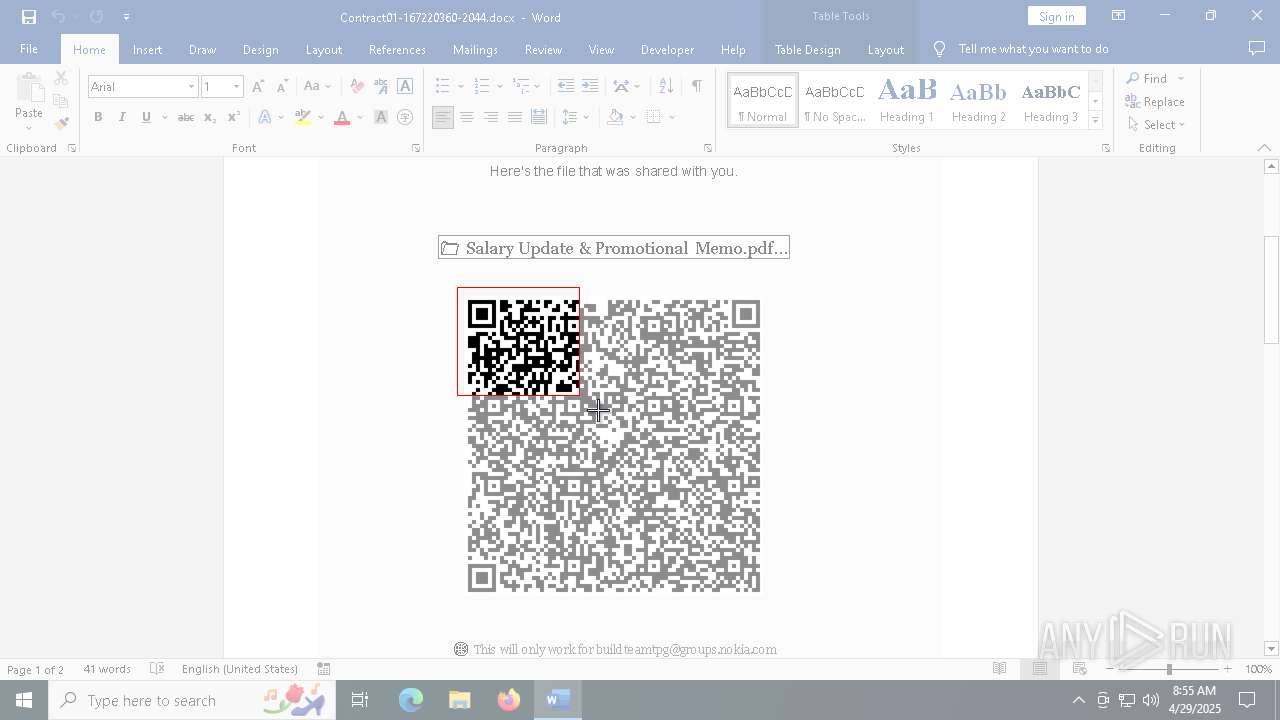Increase font size with the grow-font icon
The width and height of the screenshot is (1280, 720).
coord(258,87)
